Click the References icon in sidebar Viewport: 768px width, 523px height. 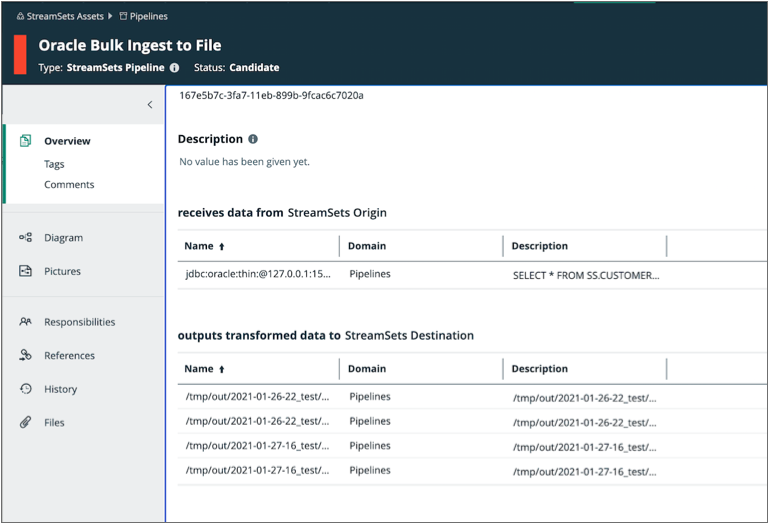coord(26,355)
